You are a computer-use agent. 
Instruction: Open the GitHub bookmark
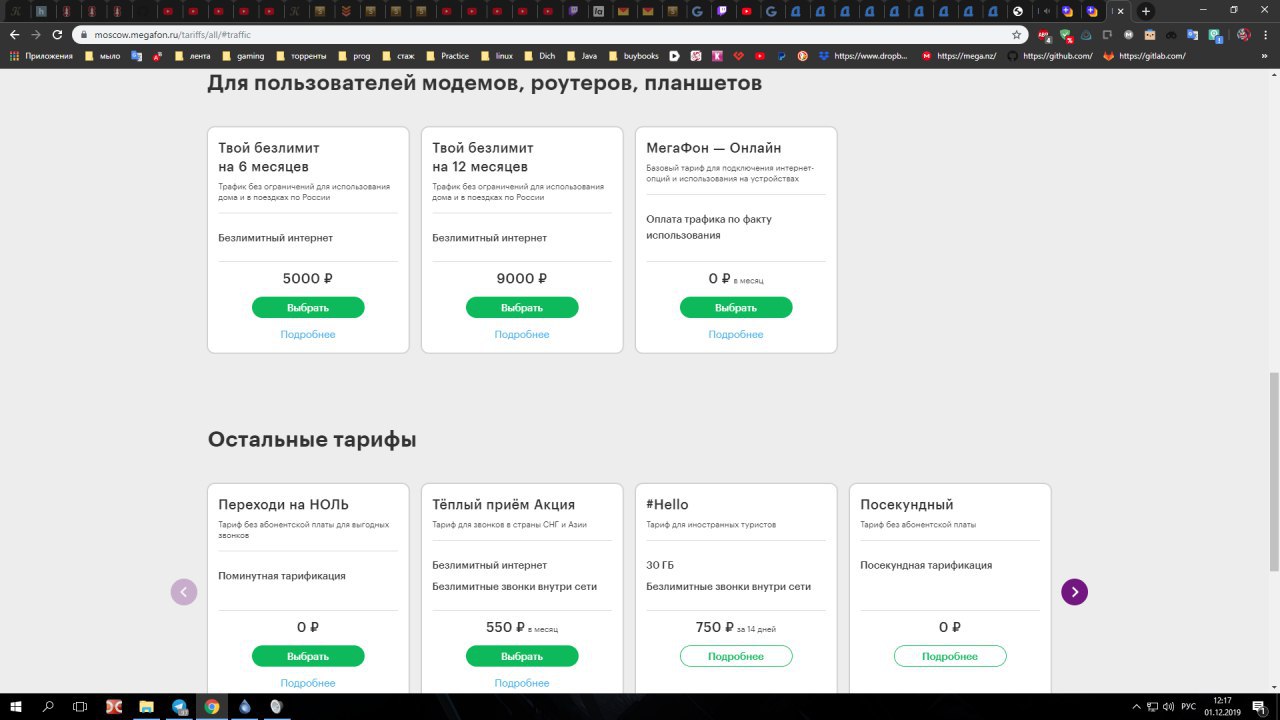1050,56
